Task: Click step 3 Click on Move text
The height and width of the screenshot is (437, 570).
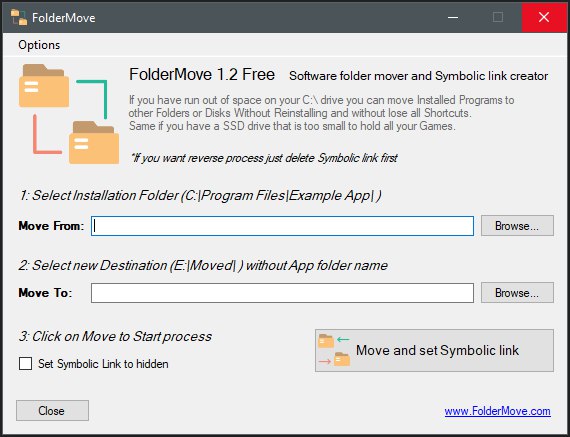Action: coord(115,336)
